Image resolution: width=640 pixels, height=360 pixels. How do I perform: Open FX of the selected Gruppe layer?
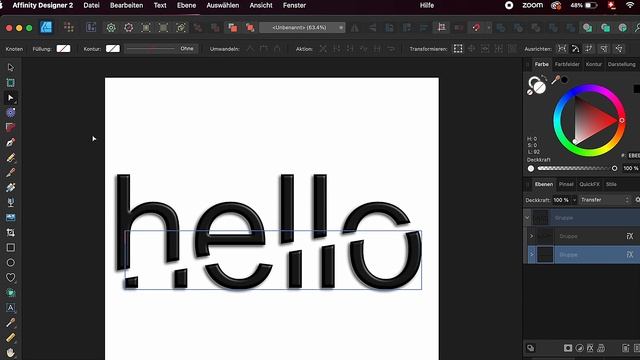tap(630, 254)
